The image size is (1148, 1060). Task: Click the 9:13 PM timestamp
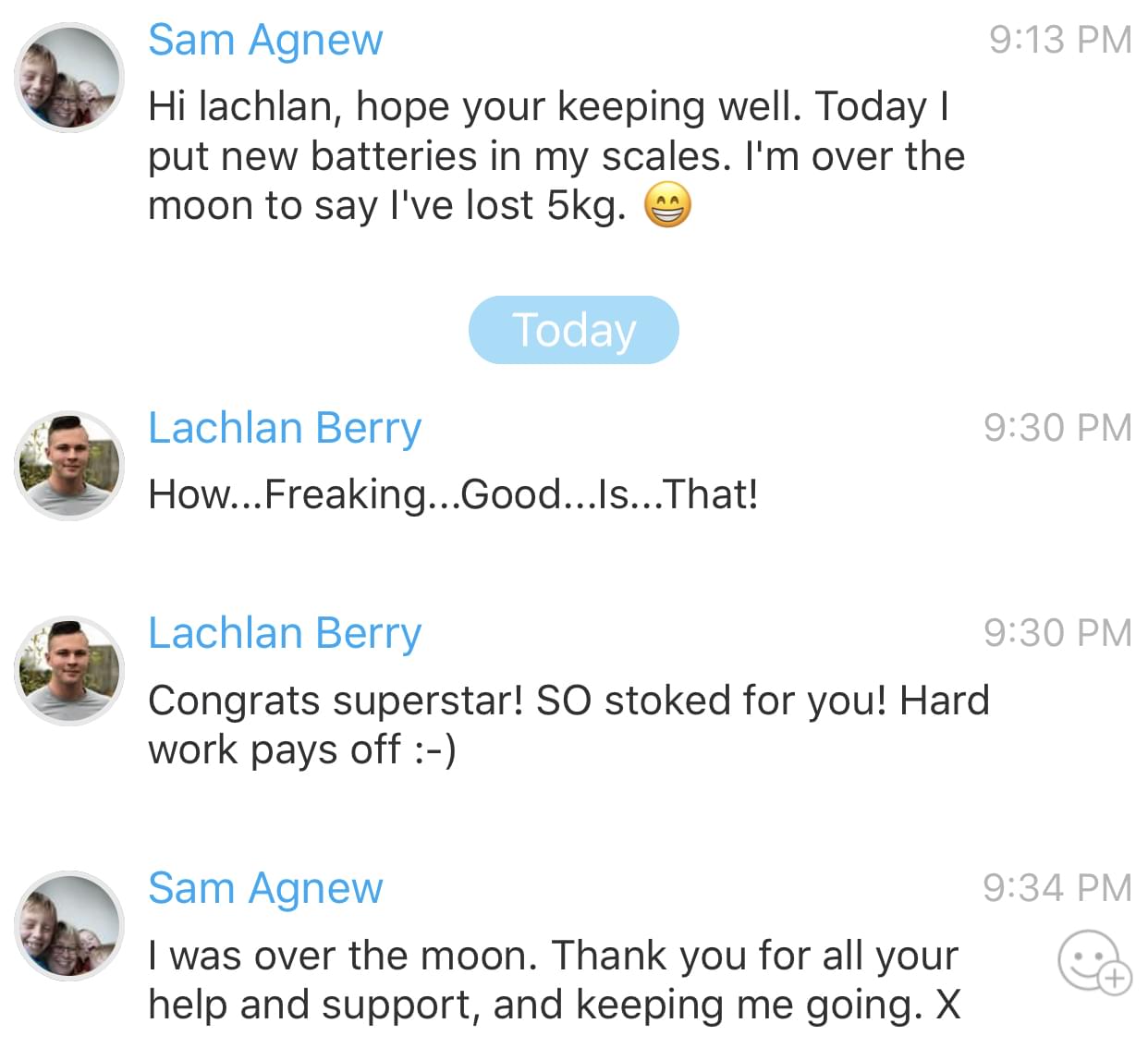tap(1059, 40)
